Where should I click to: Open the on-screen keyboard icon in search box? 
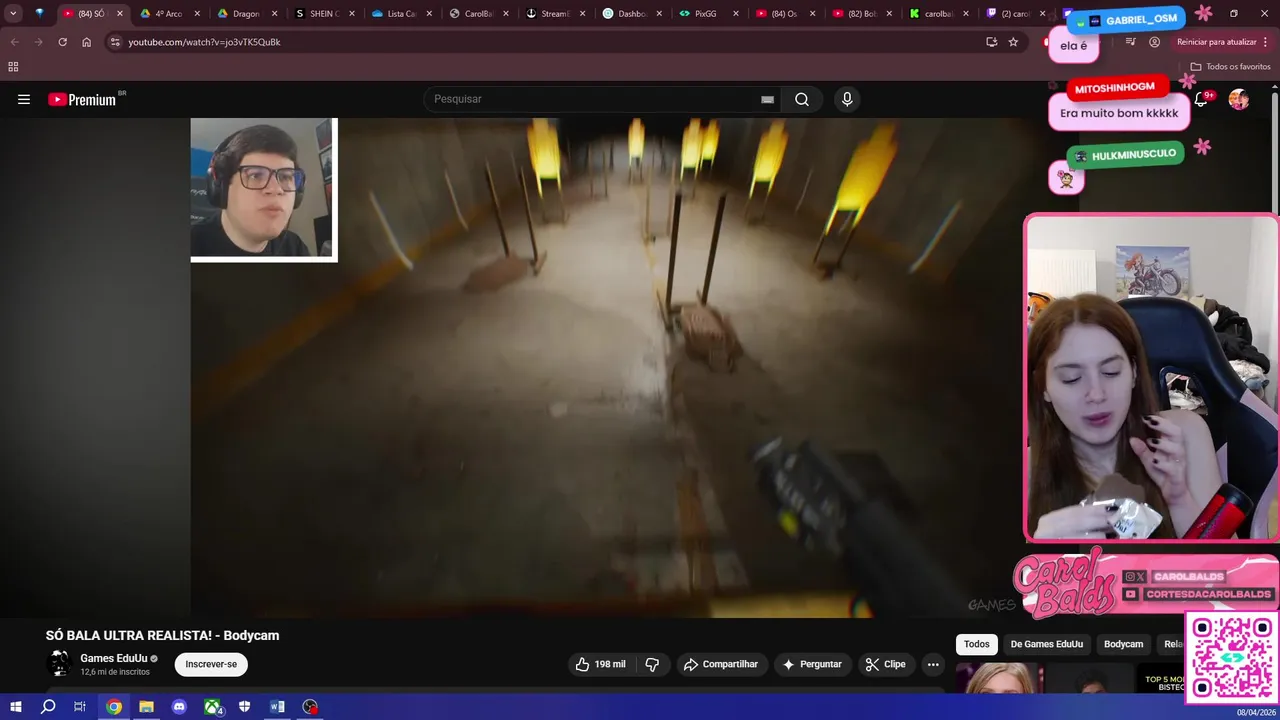point(767,99)
